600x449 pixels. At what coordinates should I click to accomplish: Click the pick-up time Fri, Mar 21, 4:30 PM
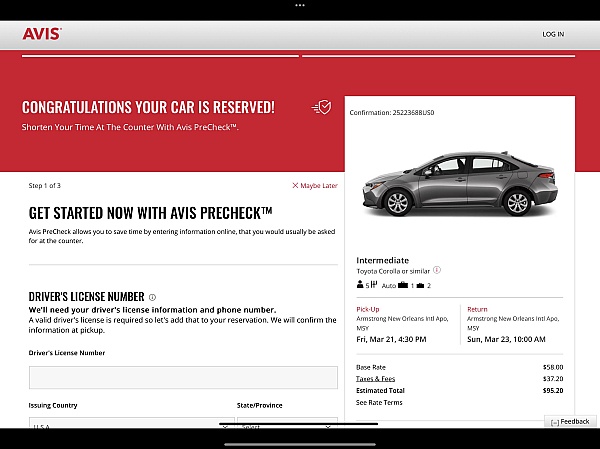(391, 339)
